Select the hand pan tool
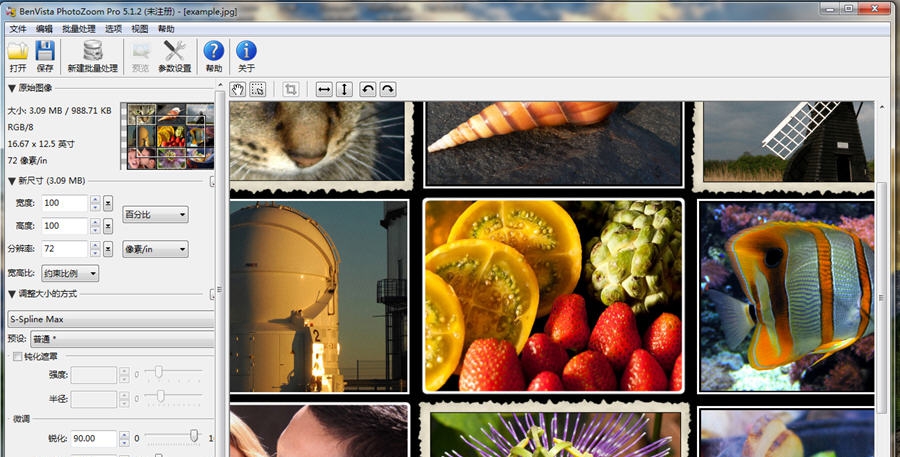Viewport: 900px width, 457px height. (238, 89)
